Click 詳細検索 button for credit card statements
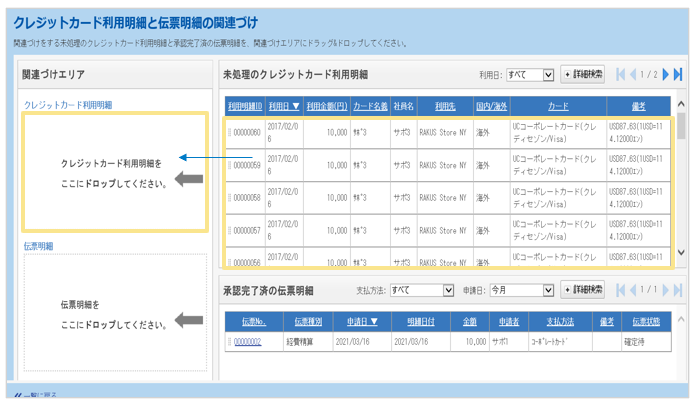The image size is (696, 404). tap(582, 75)
